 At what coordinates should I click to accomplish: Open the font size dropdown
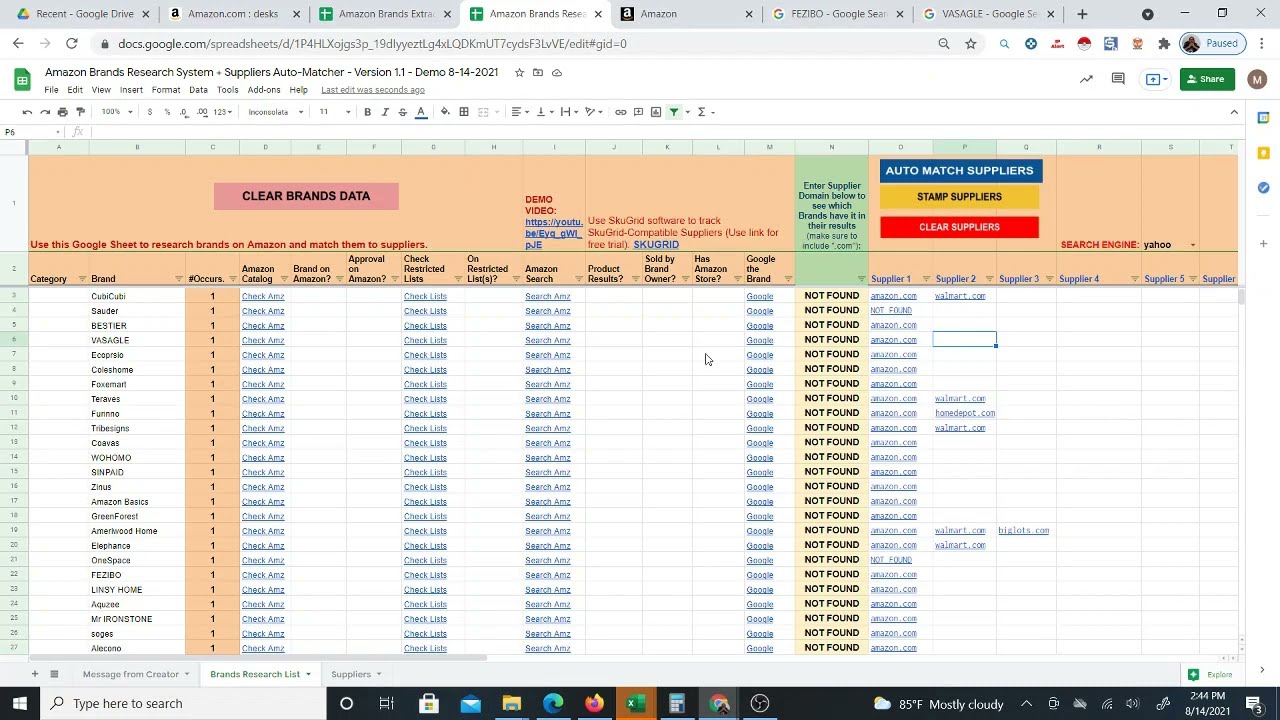coord(335,112)
